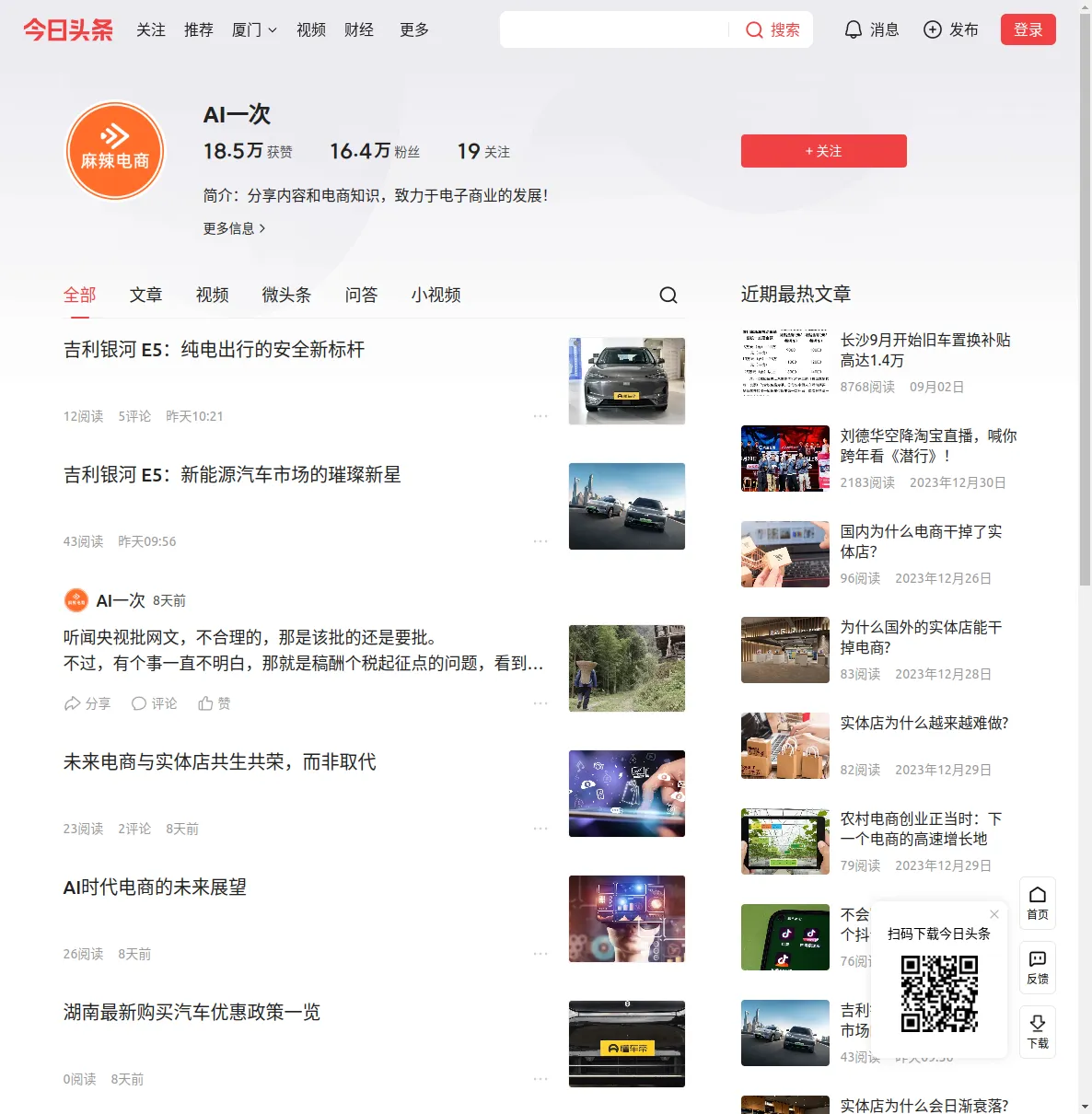
Task: Click 5评论 under 安全新标杆 article
Action: coord(134,416)
